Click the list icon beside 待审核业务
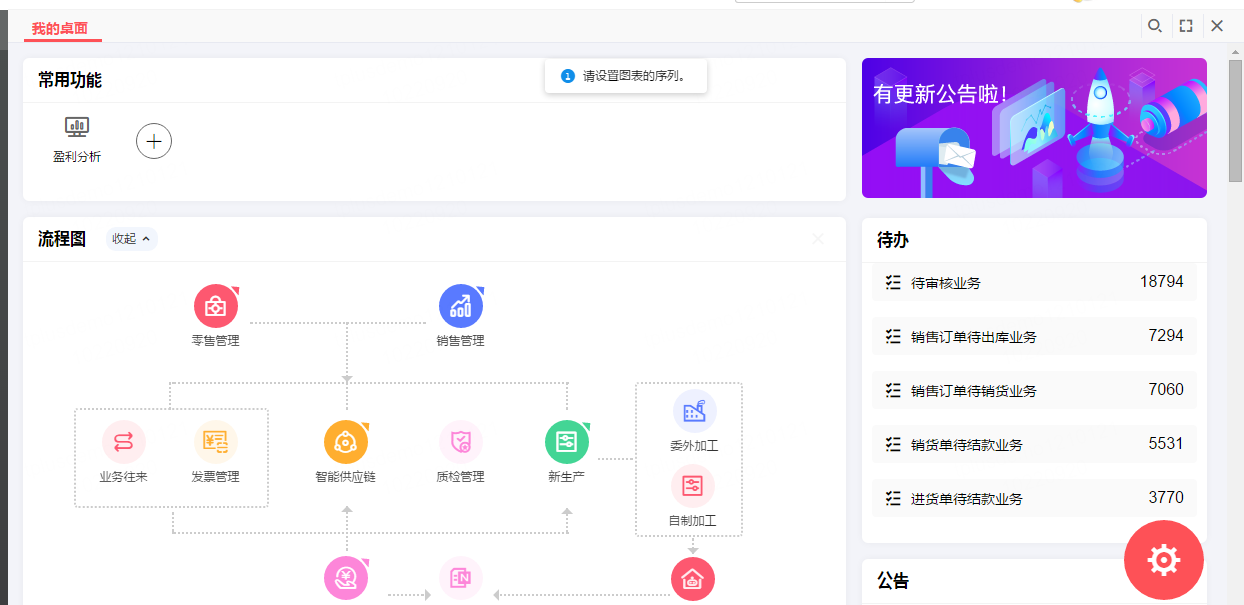 [893, 283]
